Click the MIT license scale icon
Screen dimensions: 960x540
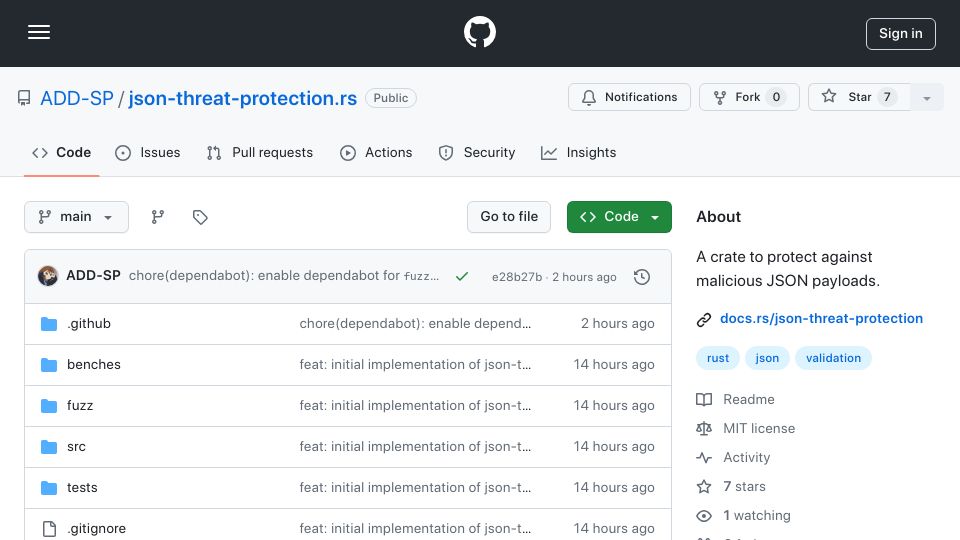704,429
